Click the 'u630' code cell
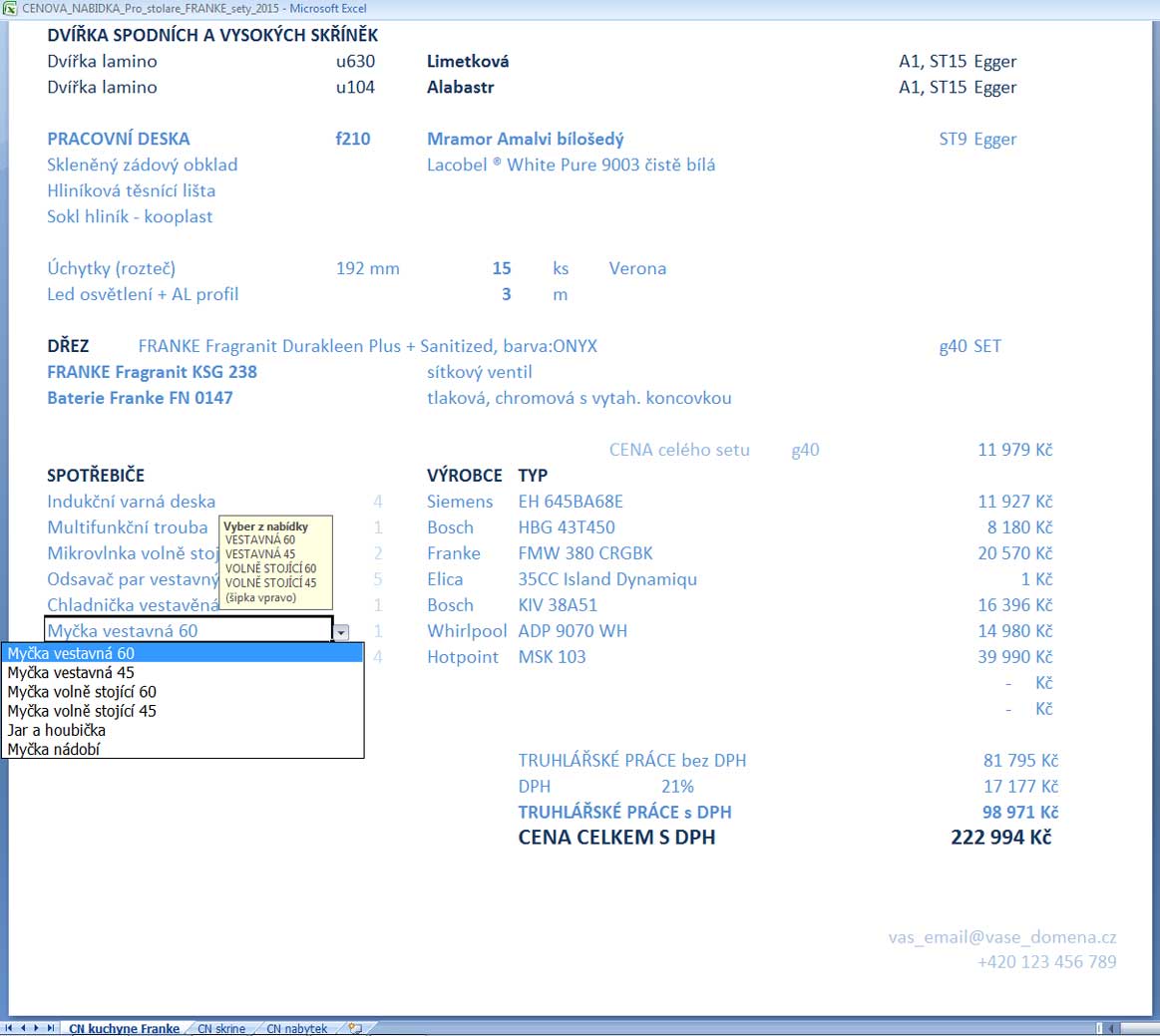 tap(355, 62)
